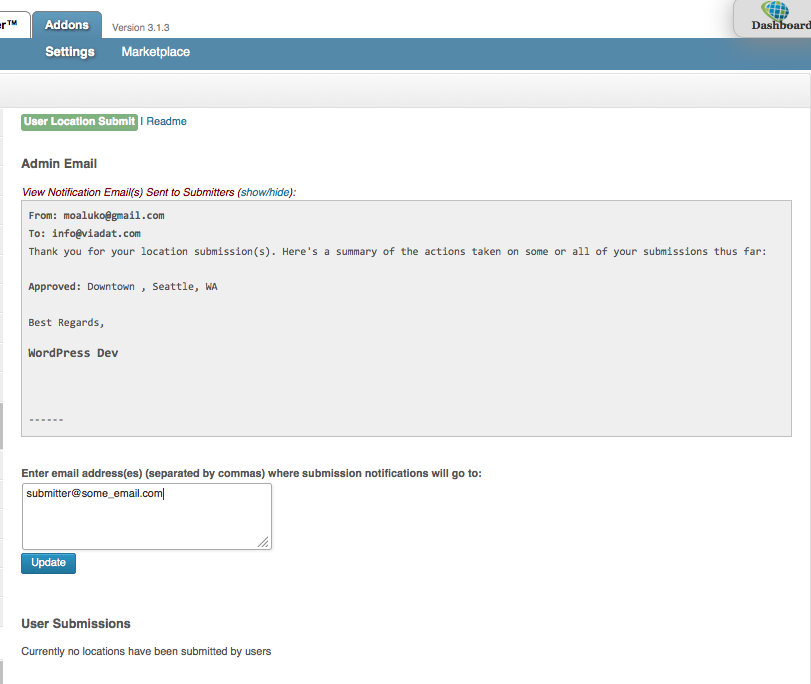Click the User Submissions section heading
811x684 pixels.
(x=76, y=624)
